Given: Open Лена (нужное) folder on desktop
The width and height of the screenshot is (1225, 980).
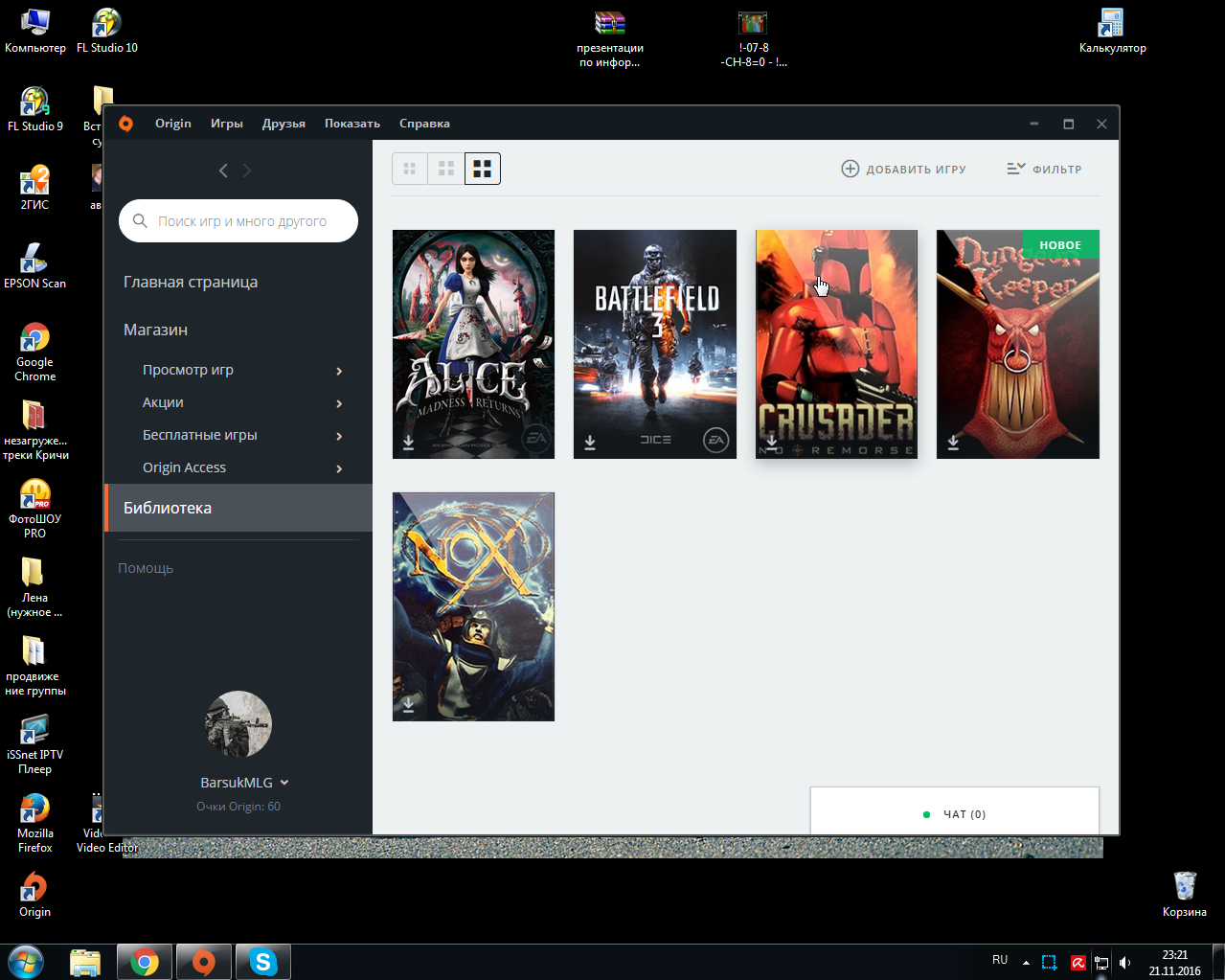Looking at the screenshot, I should [34, 587].
